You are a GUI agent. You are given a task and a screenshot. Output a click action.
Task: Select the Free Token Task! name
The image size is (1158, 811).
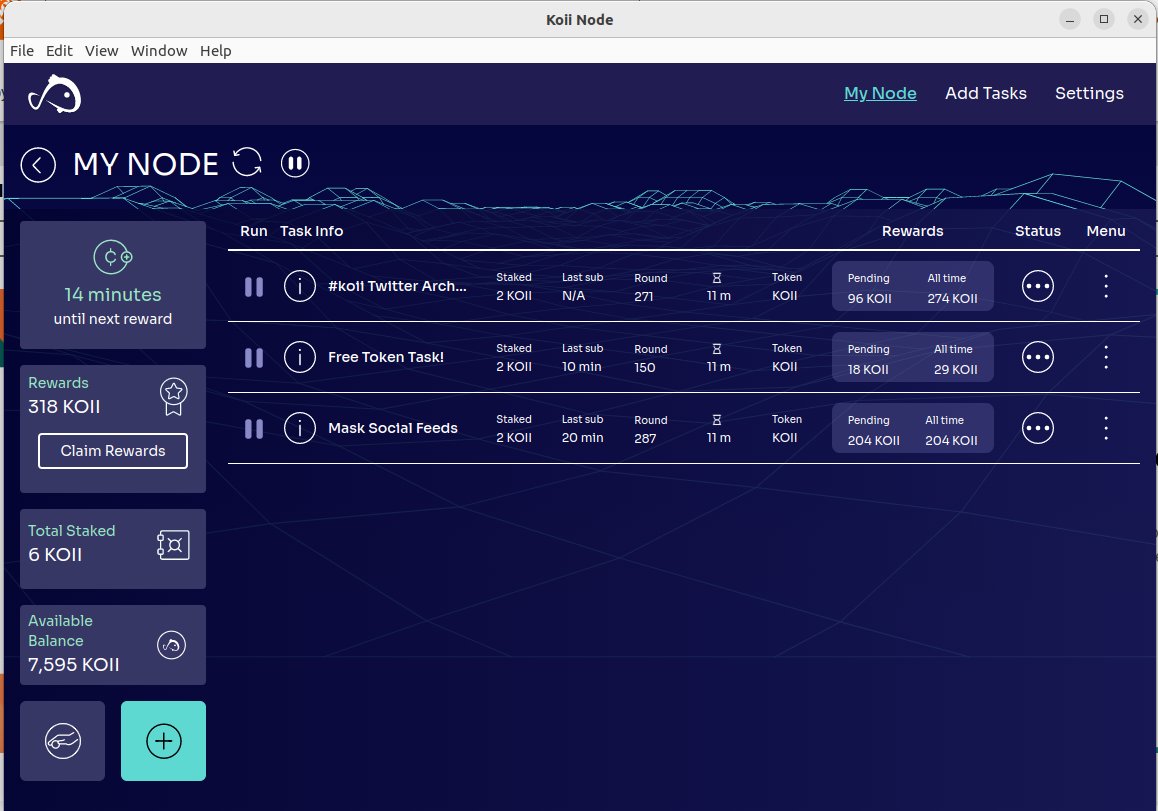(x=386, y=357)
